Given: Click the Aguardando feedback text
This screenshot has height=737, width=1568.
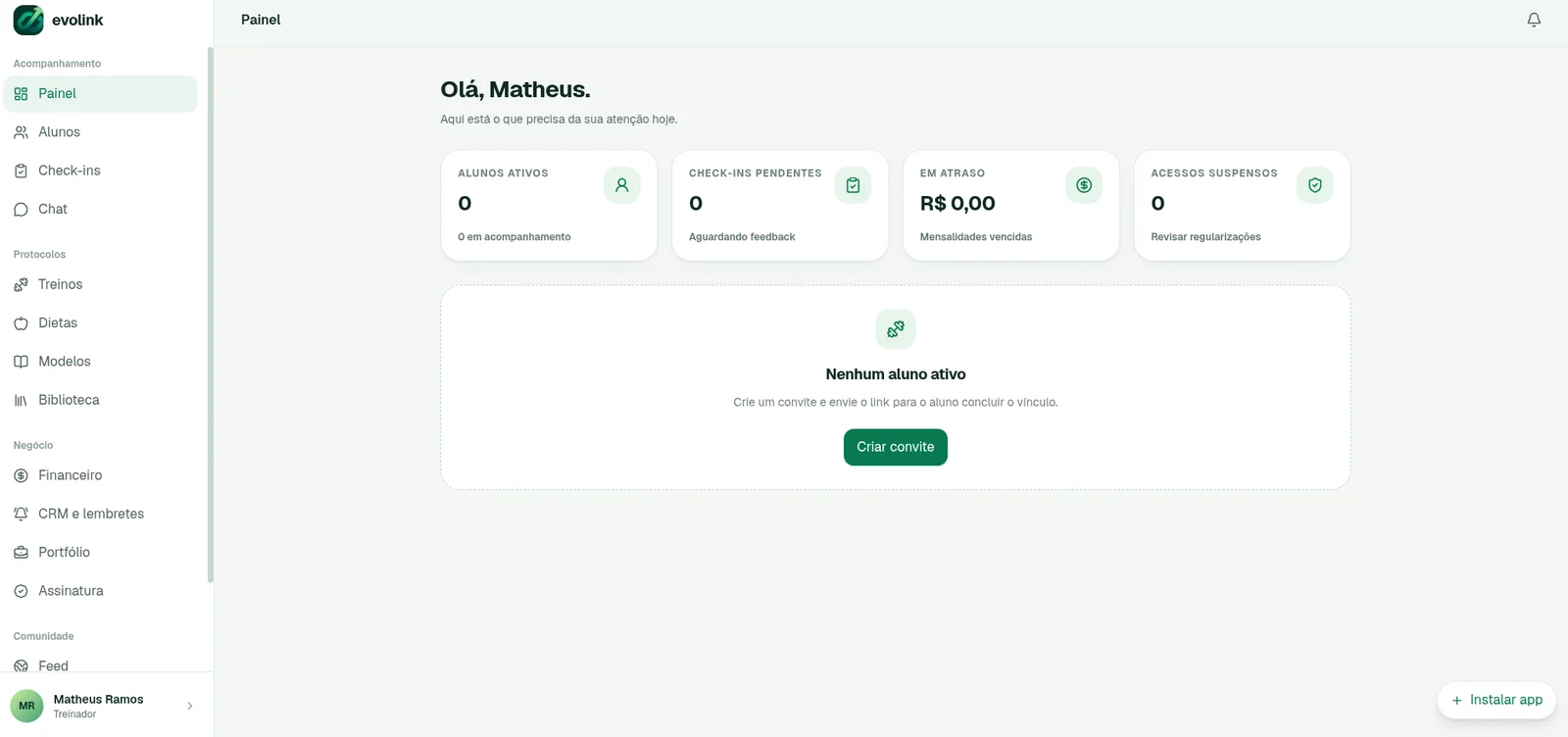Looking at the screenshot, I should click(x=742, y=237).
